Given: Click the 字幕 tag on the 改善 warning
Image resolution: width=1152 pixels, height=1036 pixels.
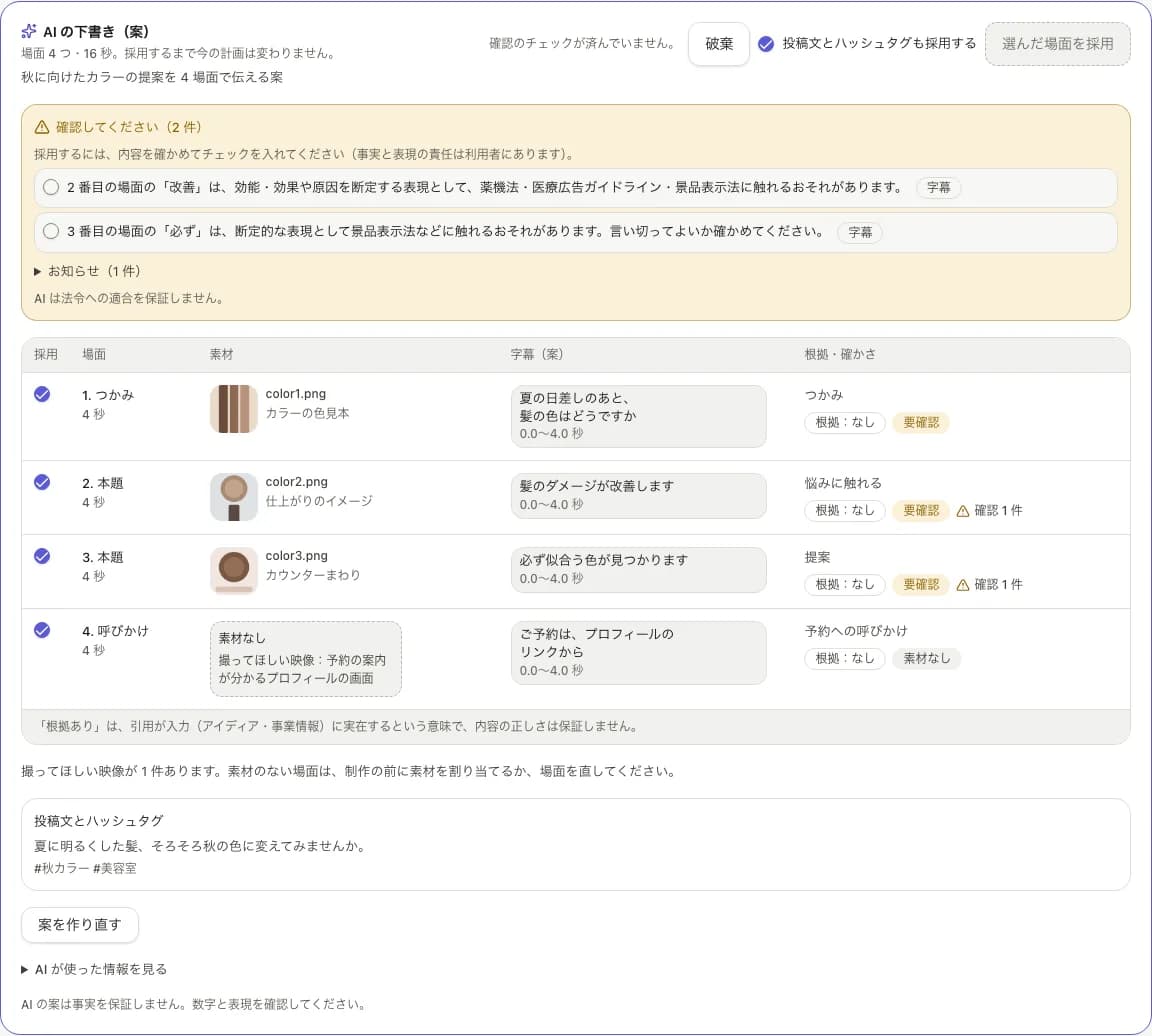Looking at the screenshot, I should [938, 187].
